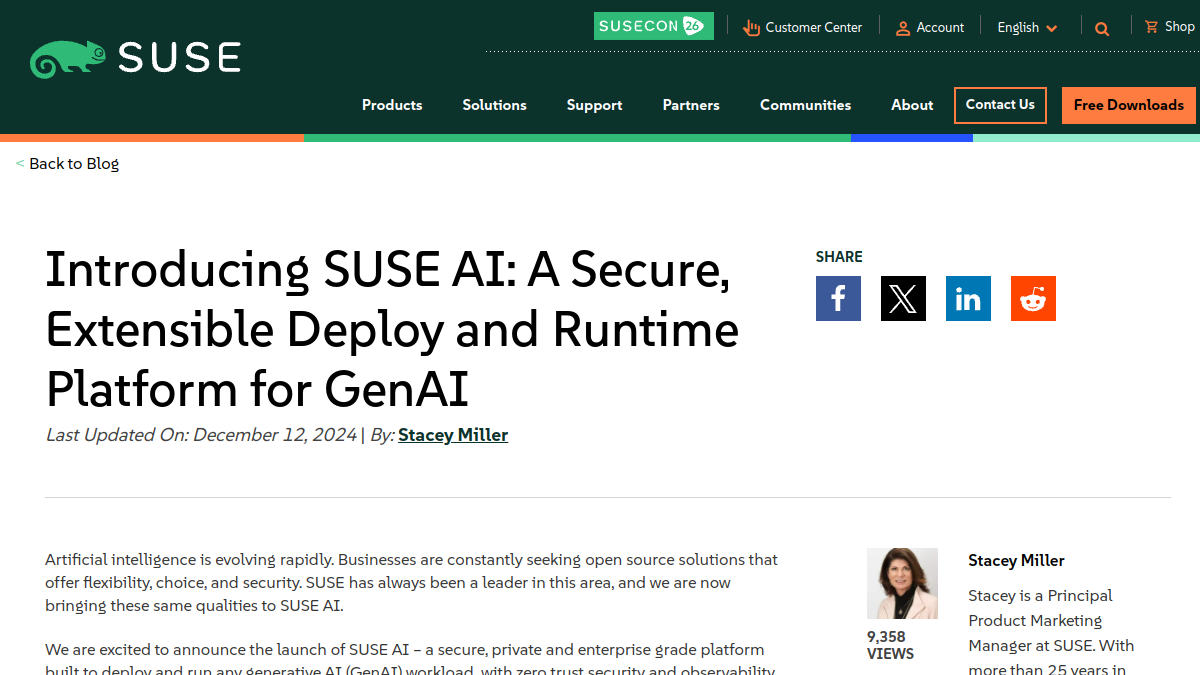Open site search magnifier icon

click(1102, 29)
